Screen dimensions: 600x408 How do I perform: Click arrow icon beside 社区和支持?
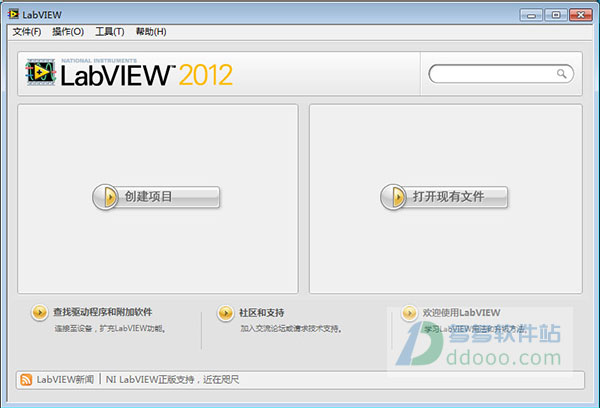(225, 313)
